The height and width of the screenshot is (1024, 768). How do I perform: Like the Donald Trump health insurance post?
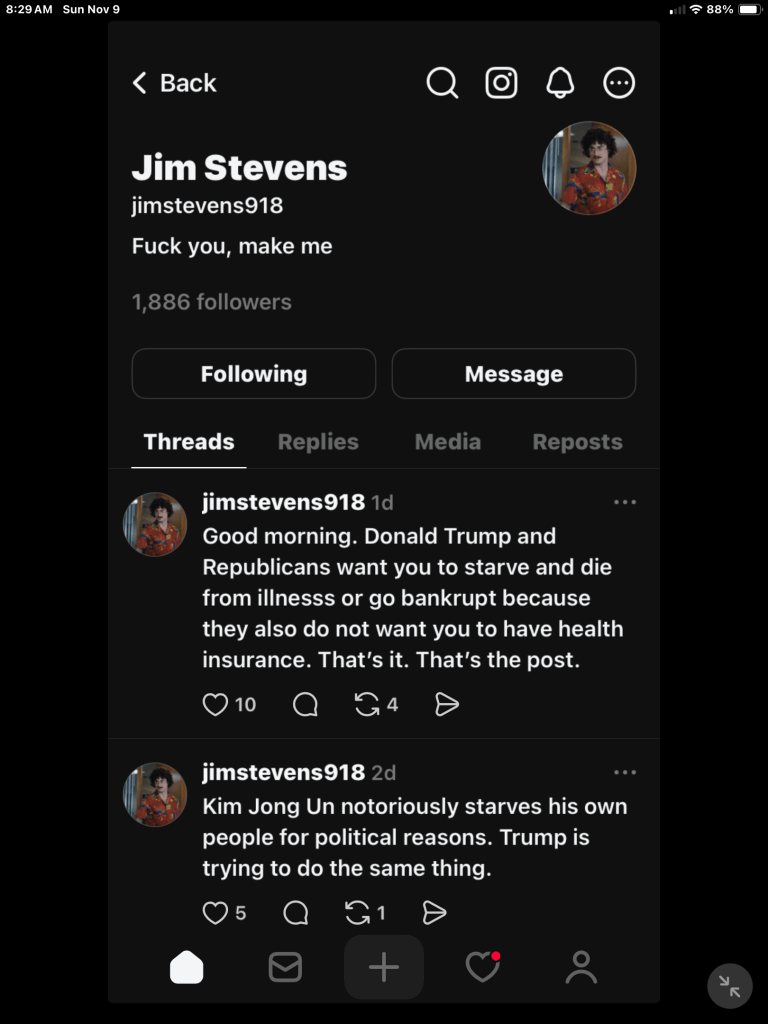coord(215,704)
